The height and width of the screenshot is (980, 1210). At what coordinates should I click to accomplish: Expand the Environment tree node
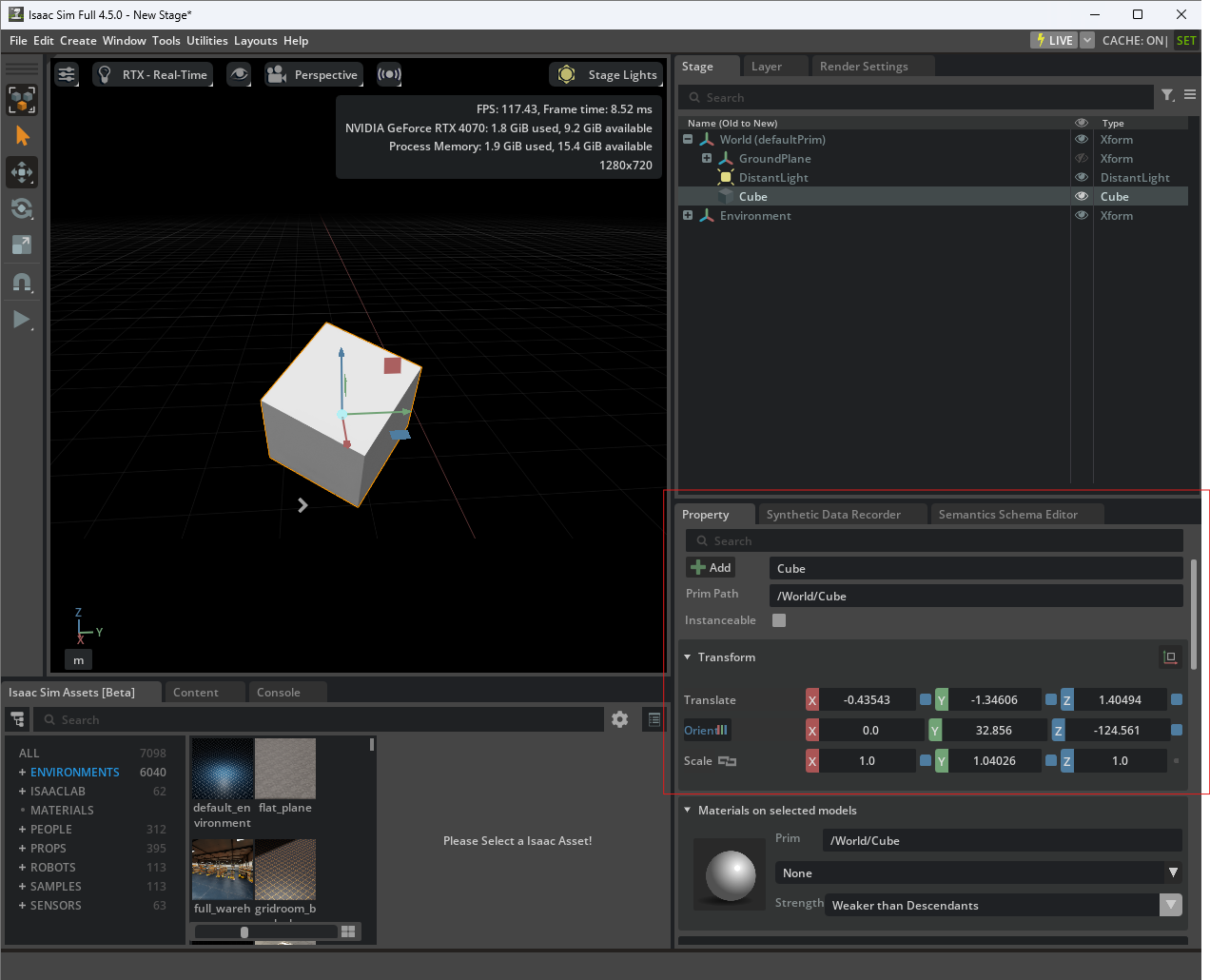pos(688,215)
